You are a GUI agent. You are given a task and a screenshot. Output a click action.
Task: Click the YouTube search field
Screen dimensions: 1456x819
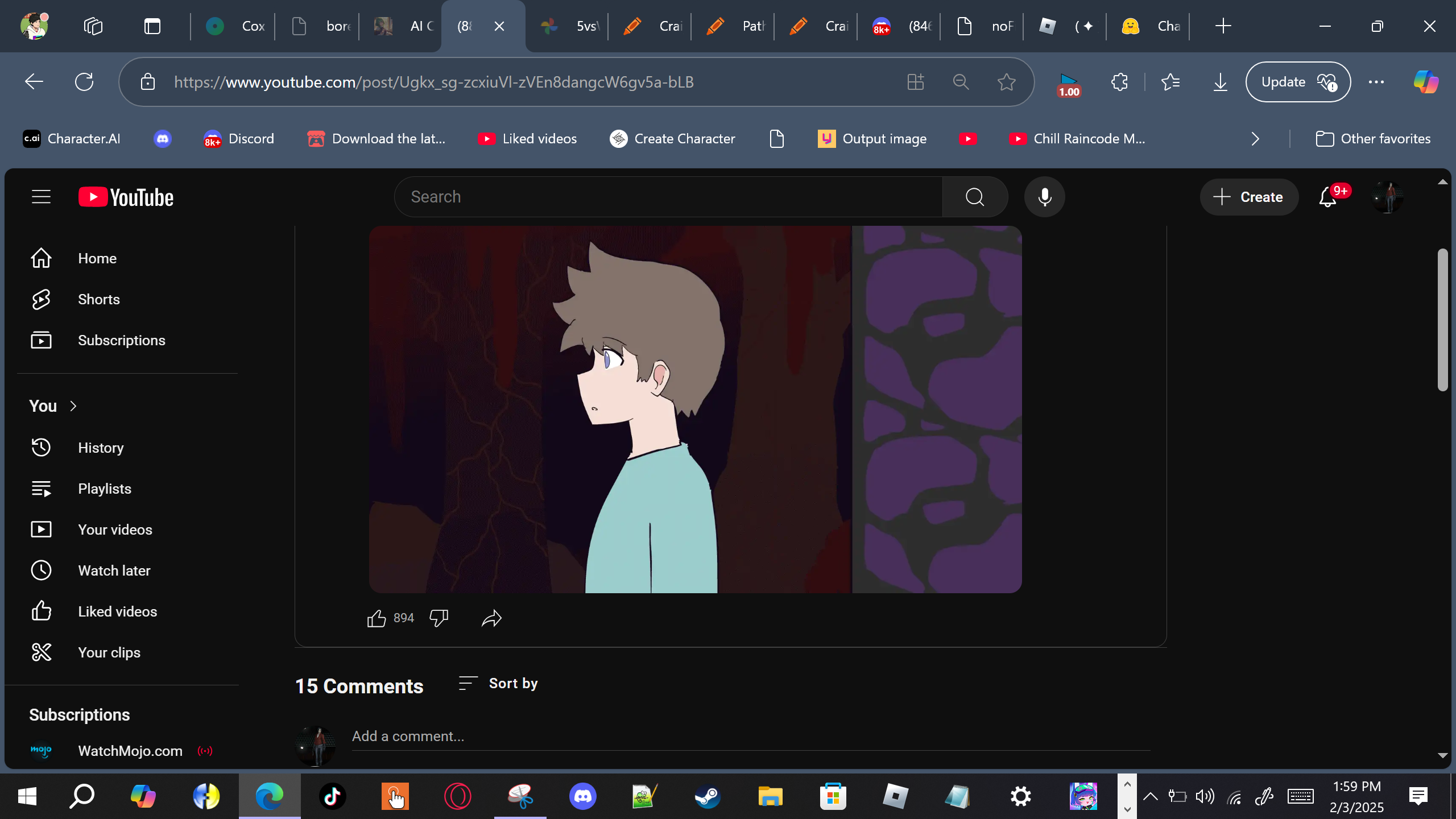click(x=669, y=197)
